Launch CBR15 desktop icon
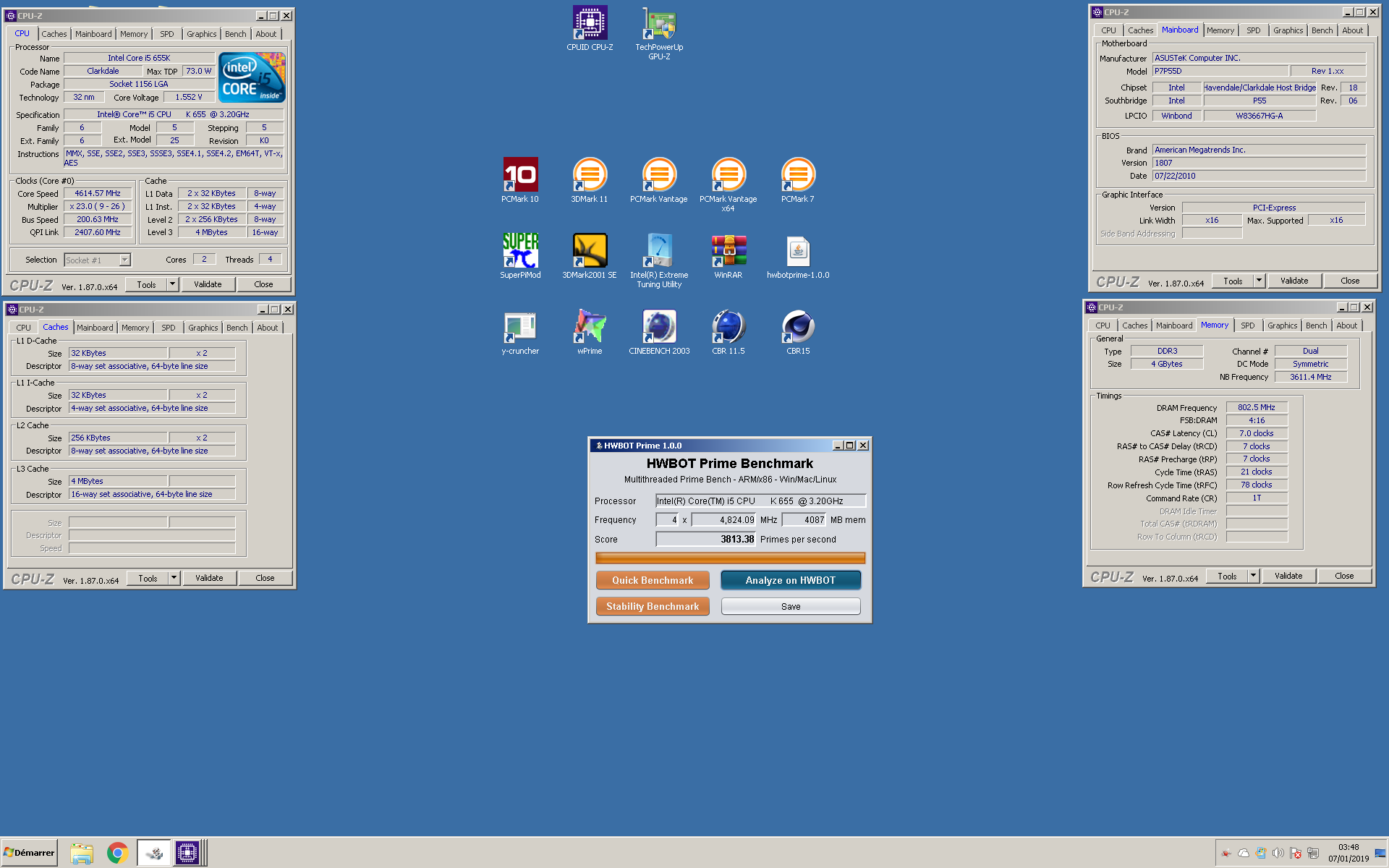1389x868 pixels. click(798, 332)
